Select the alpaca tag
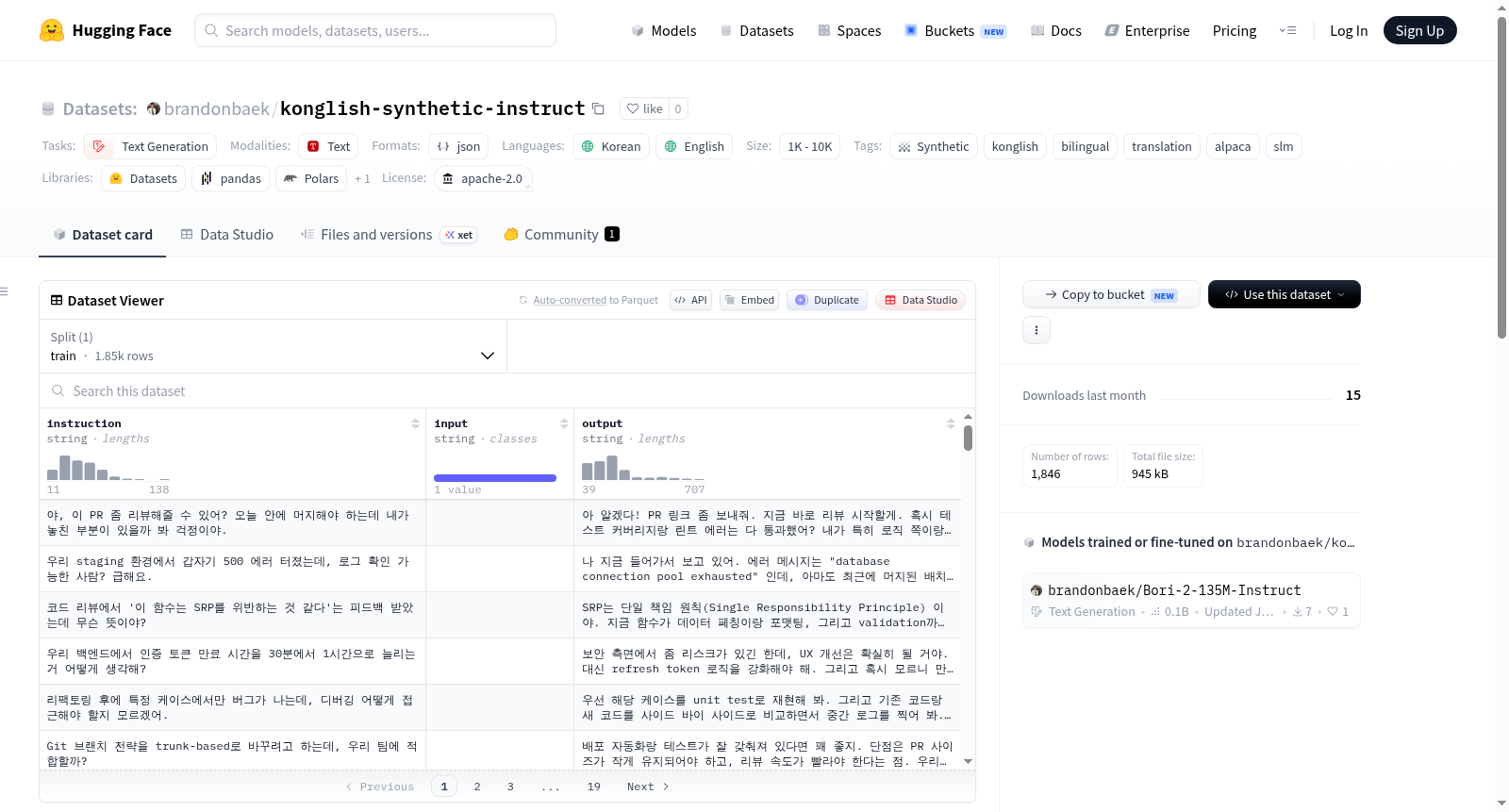Screen dimensions: 1509x812 (x=1233, y=146)
